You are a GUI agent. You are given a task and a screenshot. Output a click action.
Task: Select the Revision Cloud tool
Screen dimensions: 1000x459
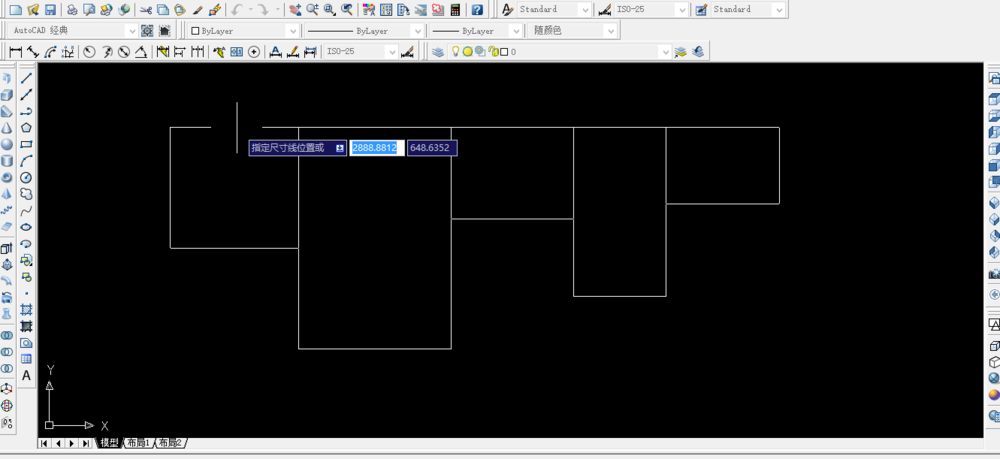coord(26,194)
